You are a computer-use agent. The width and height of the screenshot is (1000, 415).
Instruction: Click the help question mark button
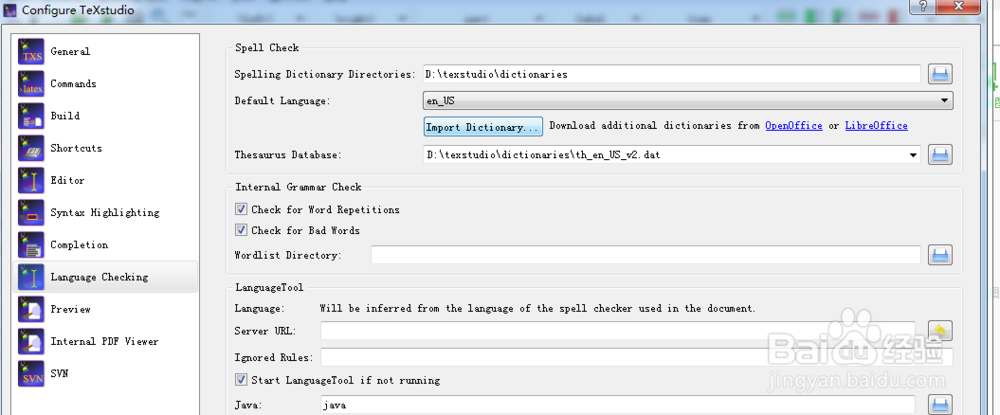[x=923, y=6]
